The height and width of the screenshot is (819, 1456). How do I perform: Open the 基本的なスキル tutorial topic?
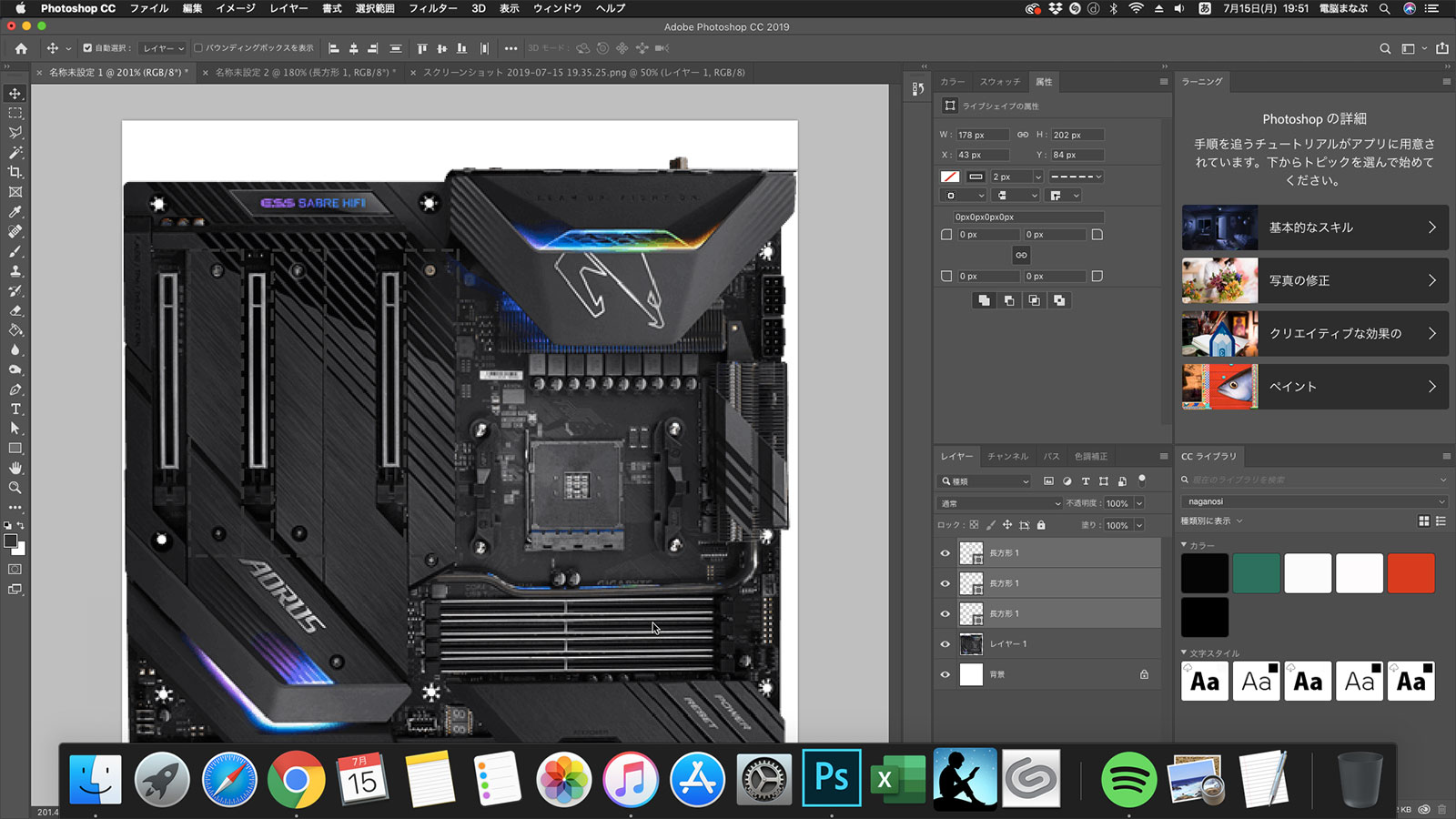click(x=1315, y=227)
